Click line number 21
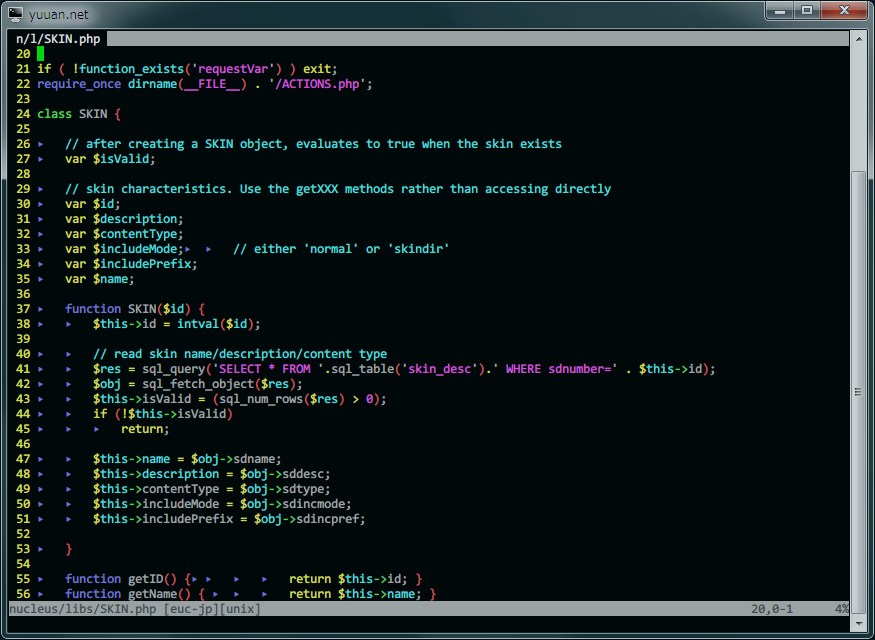Image resolution: width=875 pixels, height=640 pixels. (23, 69)
